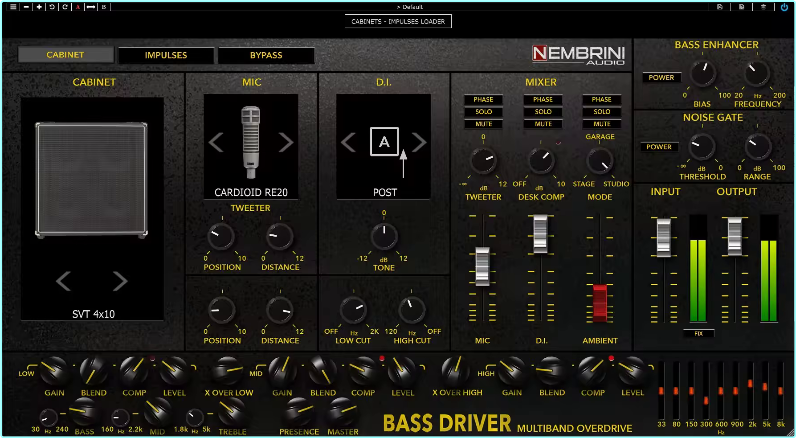Screen dimensions: 796x438
Task: Click the undo arrow icon
Action: tap(52, 7)
